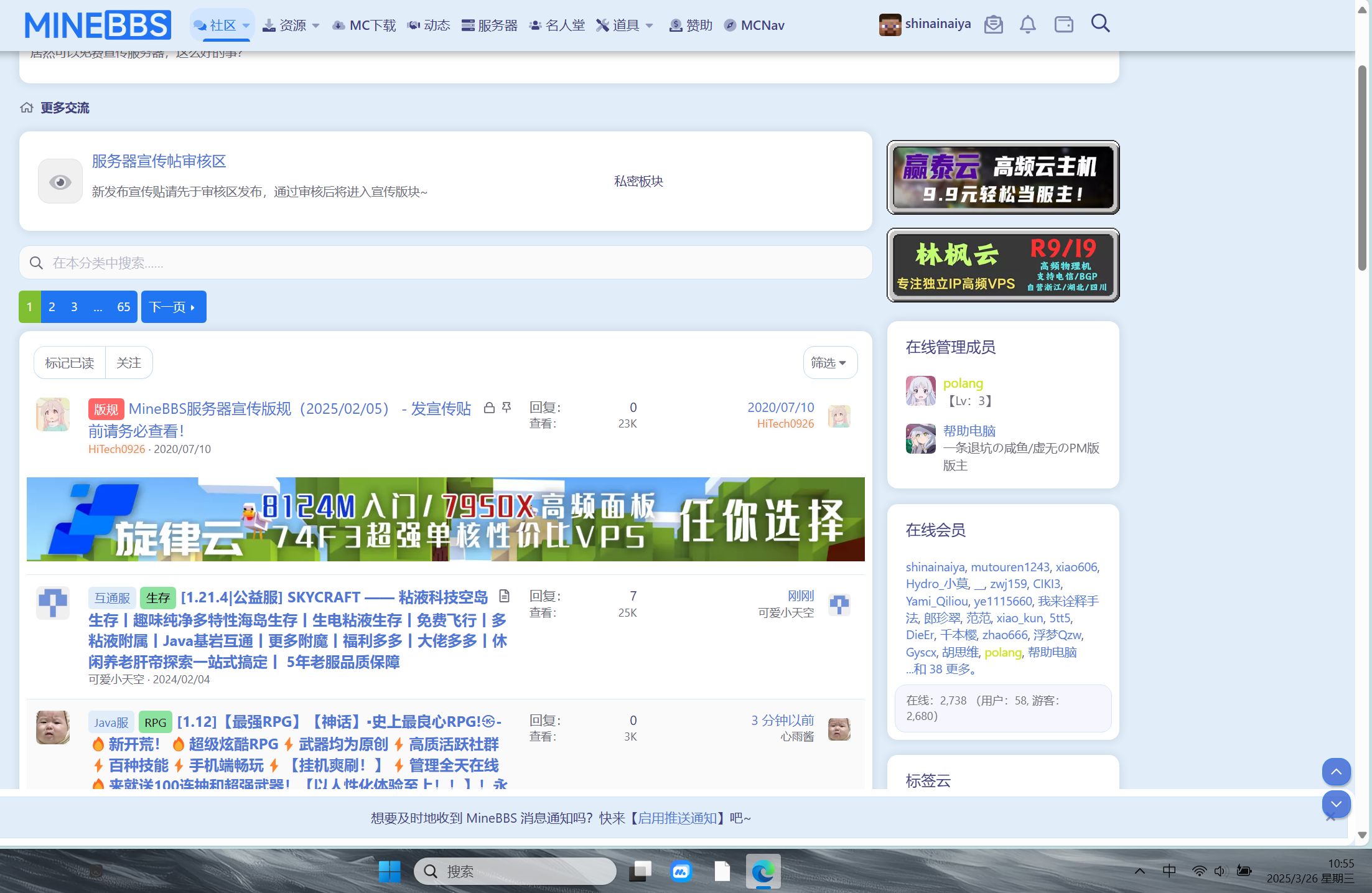Click polang avatar in online staff
Screen dimensions: 1372x893
click(x=921, y=391)
